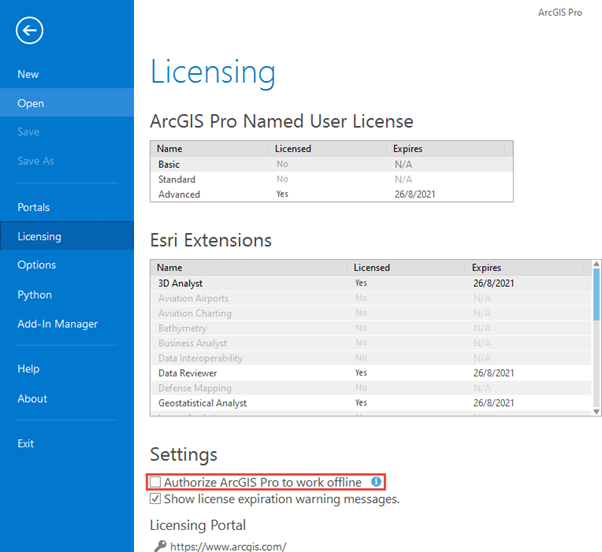Open the Python page

[x=67, y=295]
